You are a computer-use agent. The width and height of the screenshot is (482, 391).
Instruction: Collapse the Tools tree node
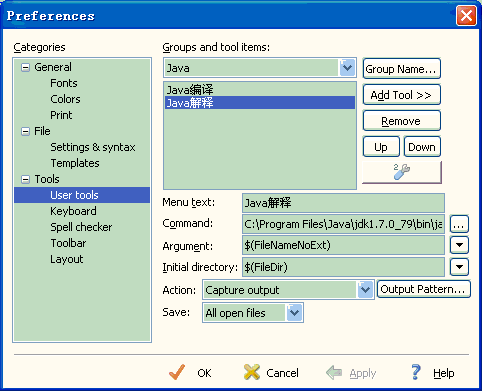(25, 179)
